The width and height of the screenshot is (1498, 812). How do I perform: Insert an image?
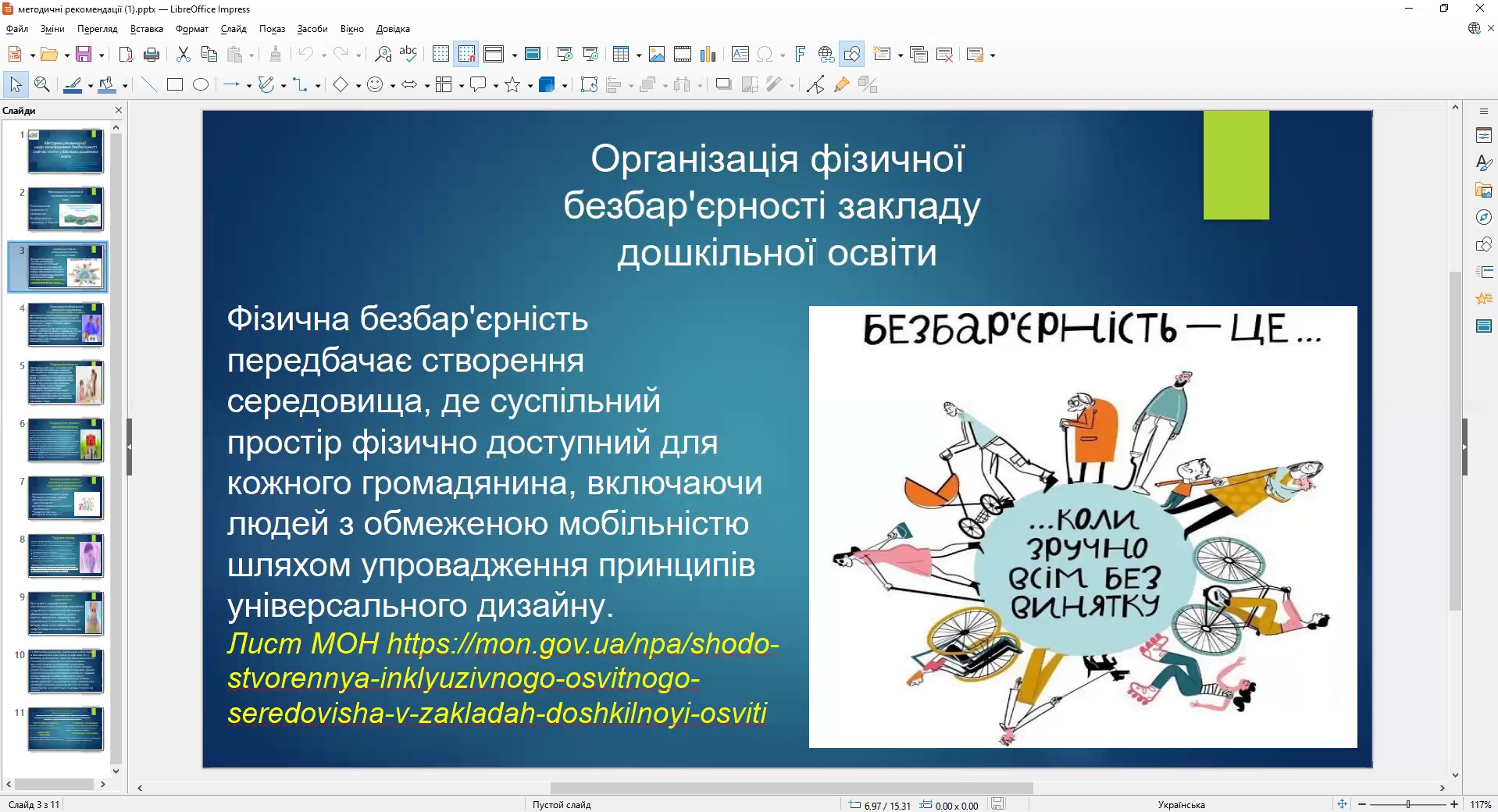tap(657, 54)
